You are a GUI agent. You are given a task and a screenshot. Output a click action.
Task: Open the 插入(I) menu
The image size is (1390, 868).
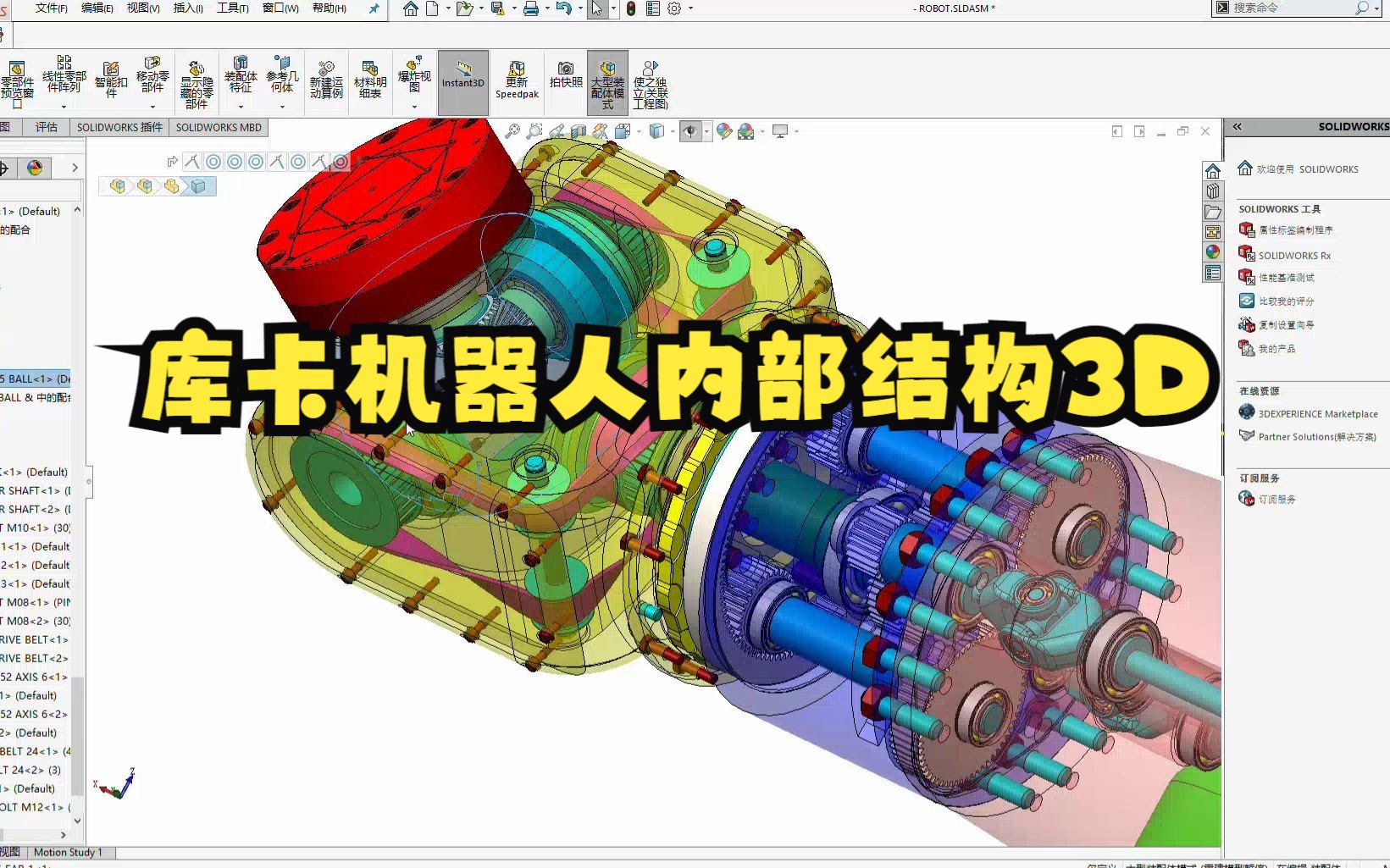188,8
